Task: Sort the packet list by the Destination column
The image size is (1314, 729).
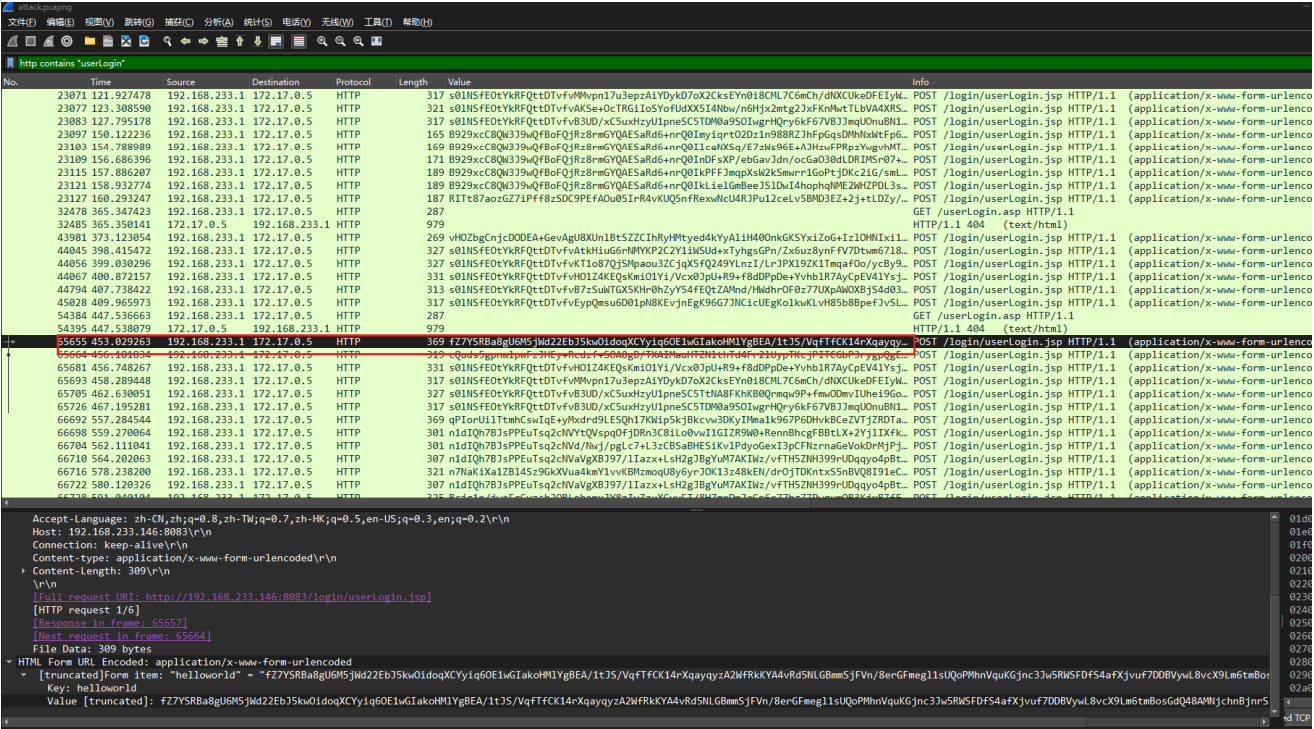Action: (292, 82)
